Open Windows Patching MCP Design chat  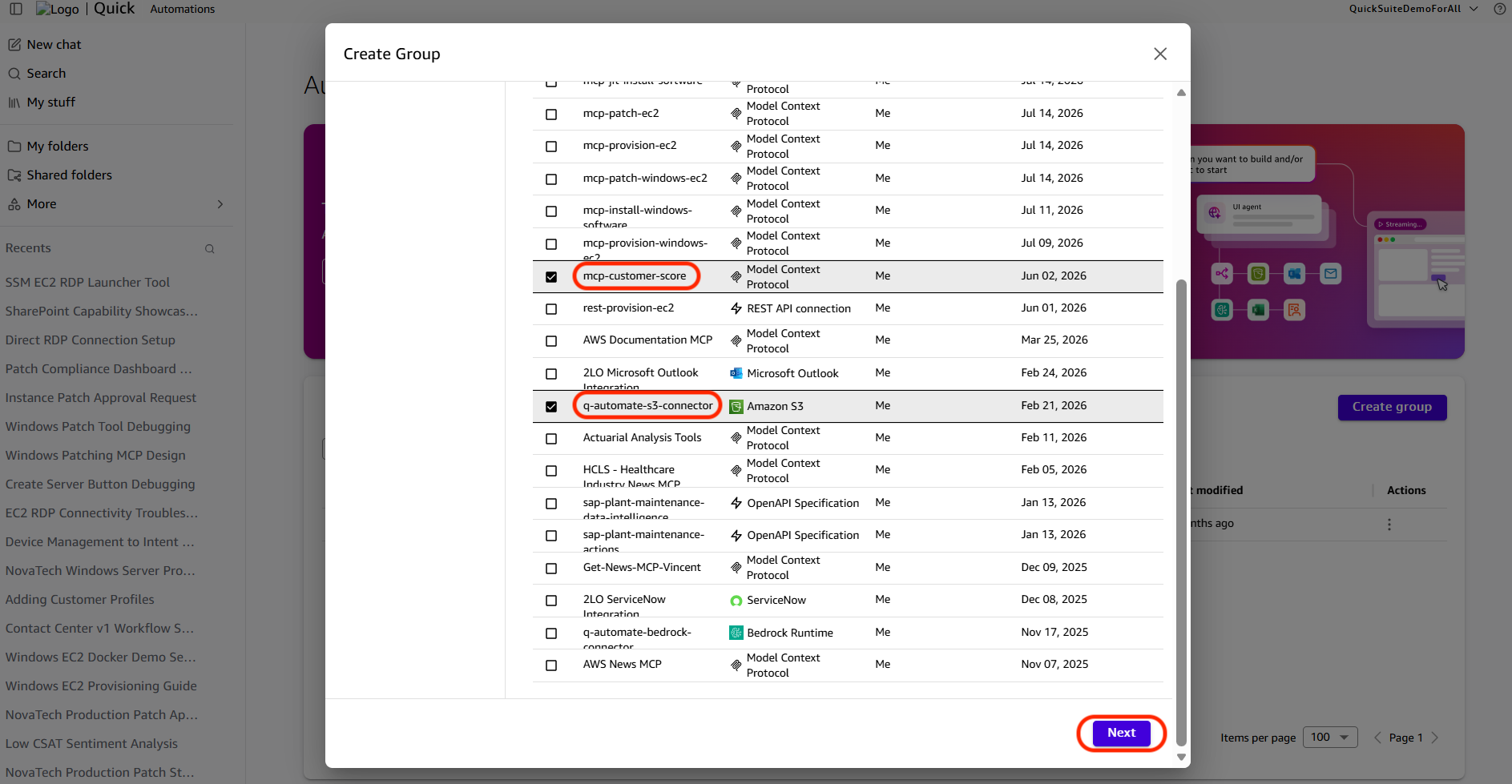pos(95,456)
